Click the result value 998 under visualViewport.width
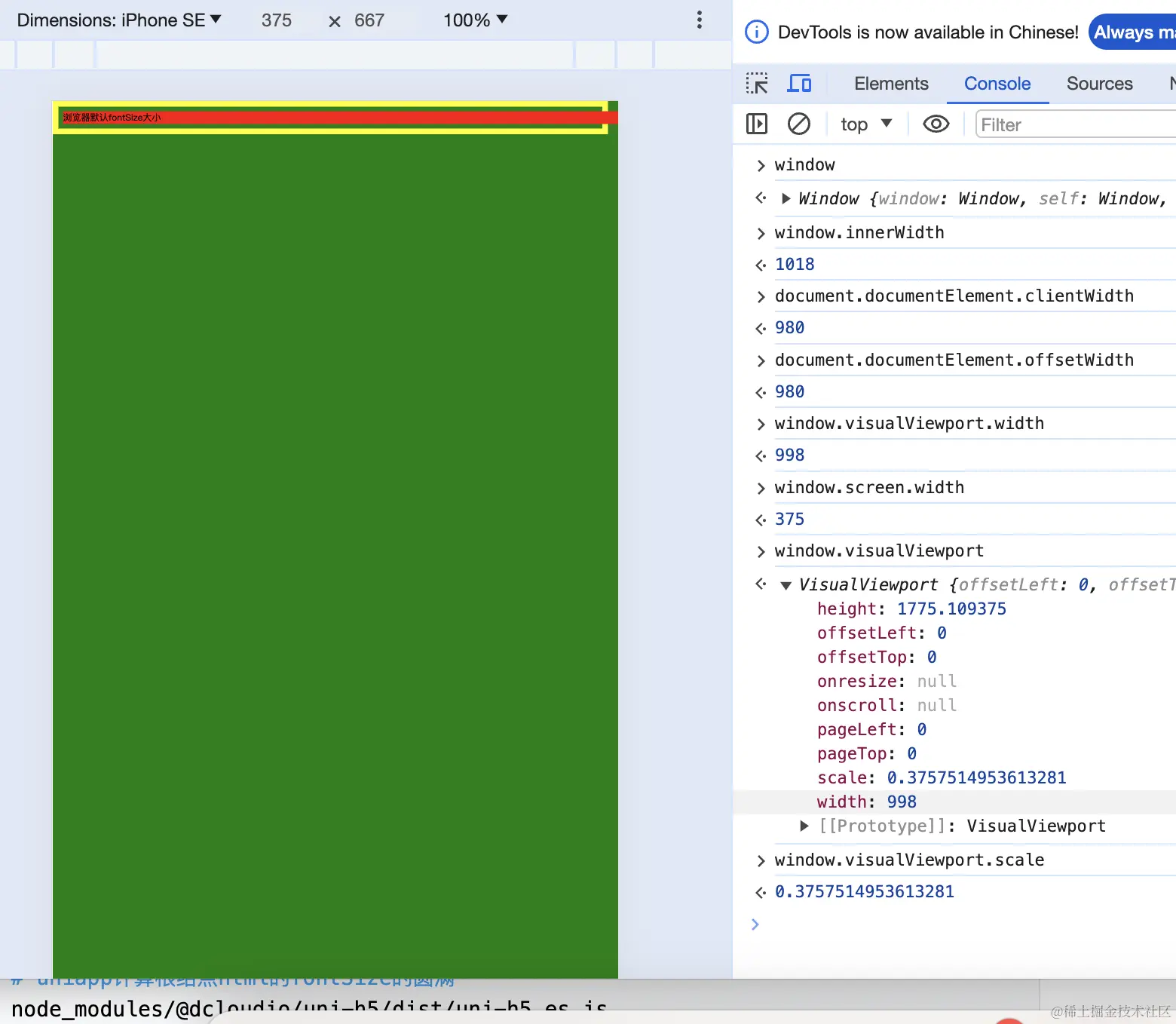The image size is (1176, 1024). pyautogui.click(x=789, y=455)
